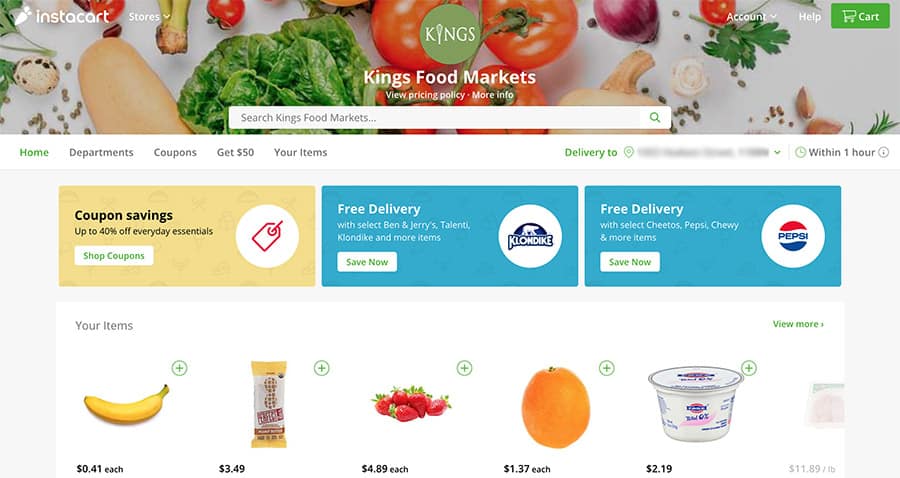Click the info icon beside Within 1 hour
This screenshot has width=900, height=478.
tap(884, 152)
